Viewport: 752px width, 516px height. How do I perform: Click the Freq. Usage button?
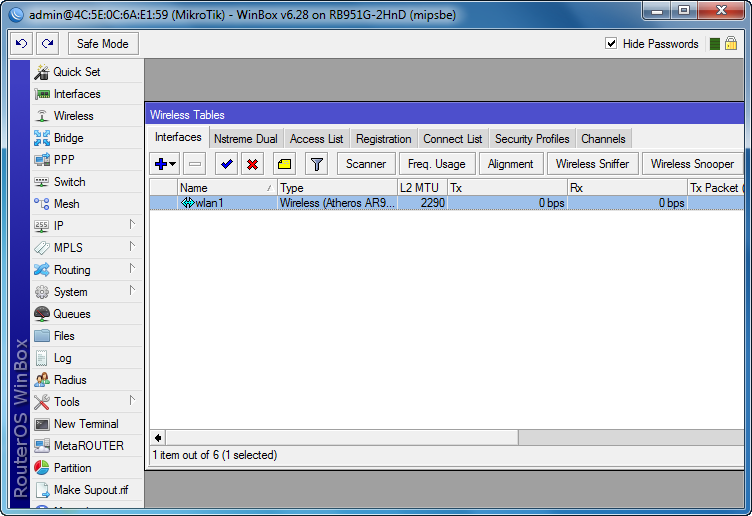pos(437,164)
